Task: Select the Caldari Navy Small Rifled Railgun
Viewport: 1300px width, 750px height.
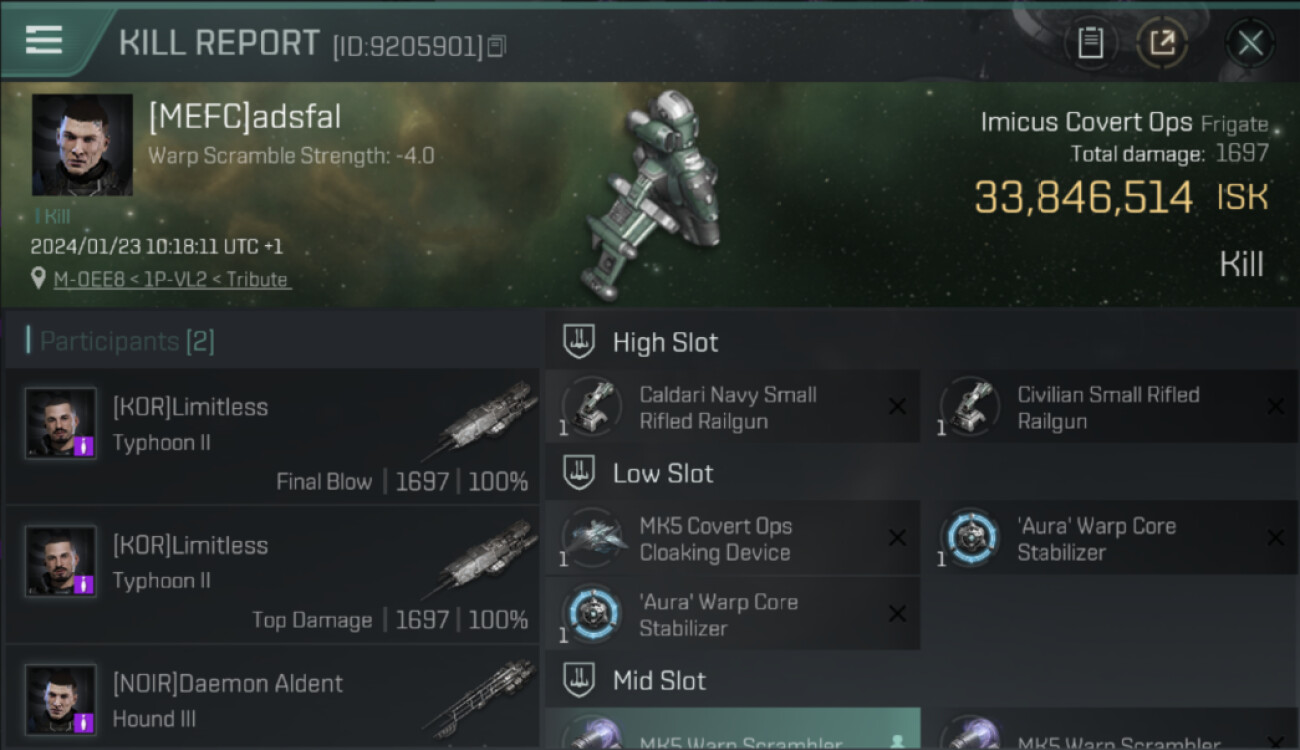Action: coord(733,407)
